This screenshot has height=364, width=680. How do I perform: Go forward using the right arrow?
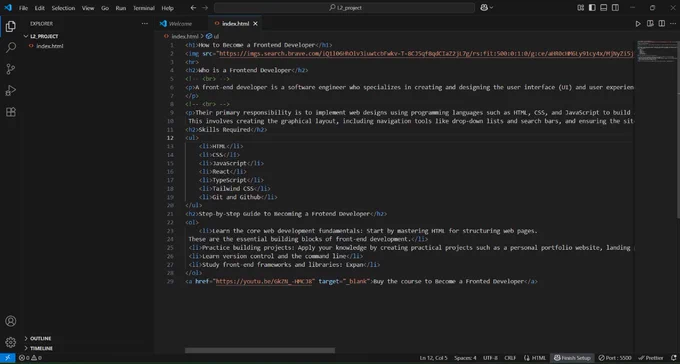click(x=205, y=8)
